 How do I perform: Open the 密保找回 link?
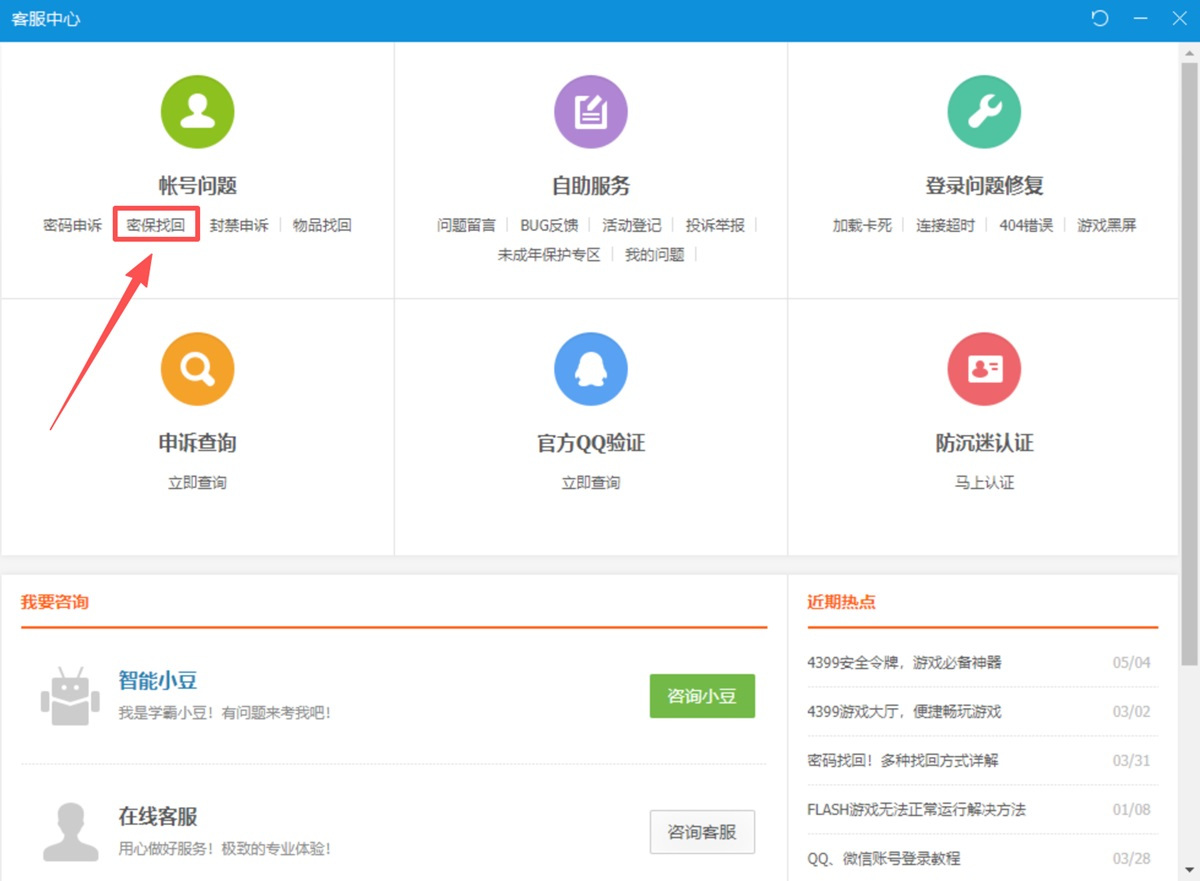pyautogui.click(x=156, y=225)
